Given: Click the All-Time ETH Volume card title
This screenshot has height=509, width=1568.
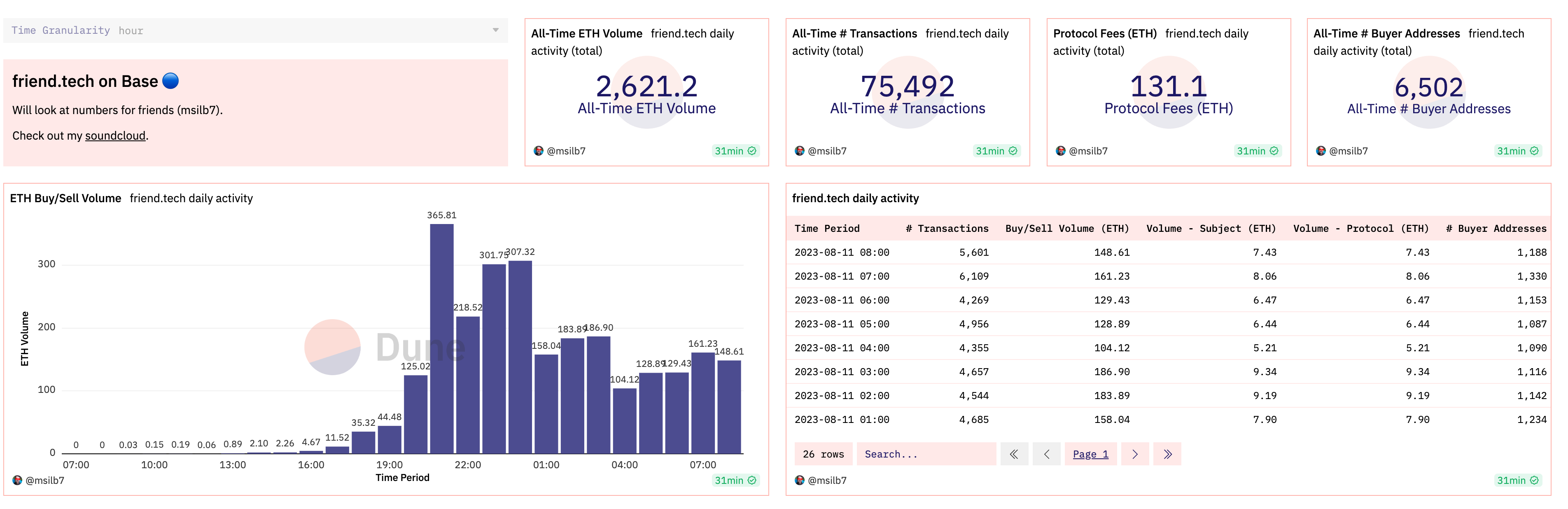Looking at the screenshot, I should tap(586, 34).
